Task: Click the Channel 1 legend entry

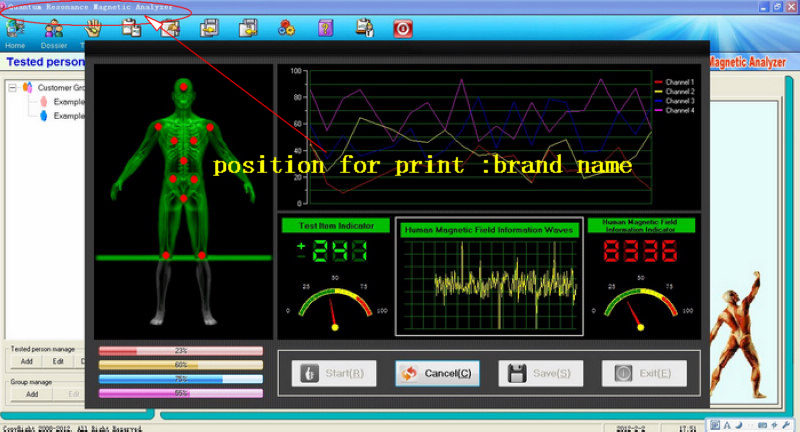Action: coord(674,82)
